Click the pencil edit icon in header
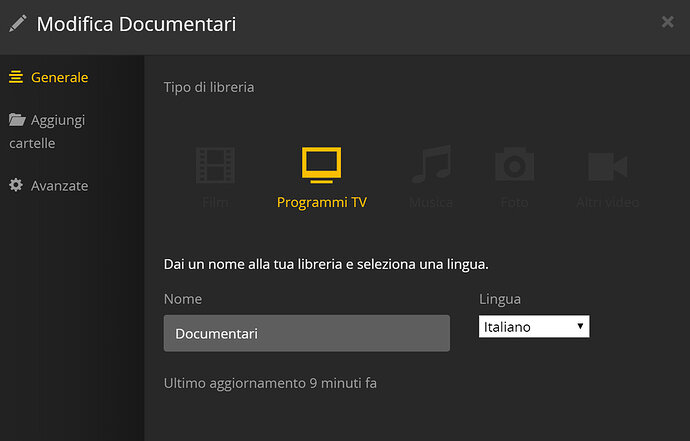690x441 pixels. click(18, 23)
